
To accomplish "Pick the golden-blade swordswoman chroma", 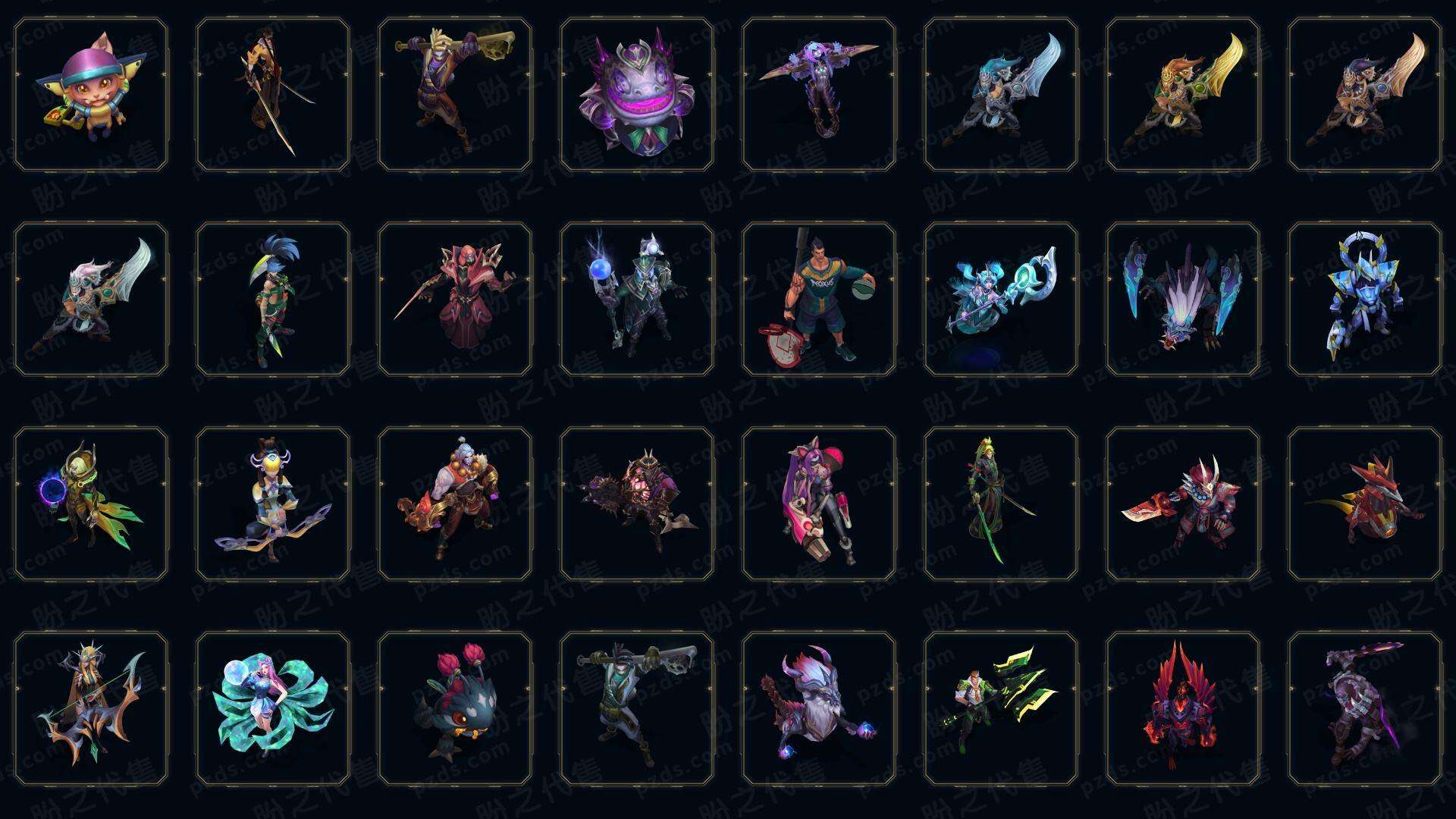I will click(1183, 94).
